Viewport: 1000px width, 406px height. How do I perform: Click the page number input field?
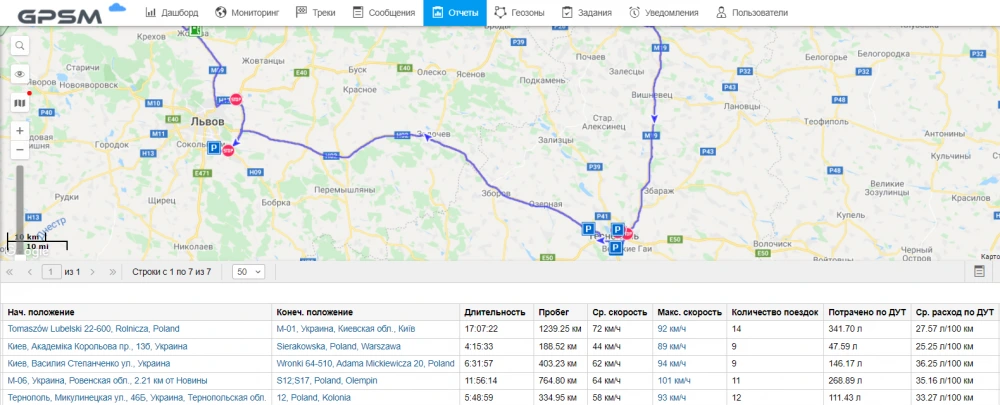(51, 271)
